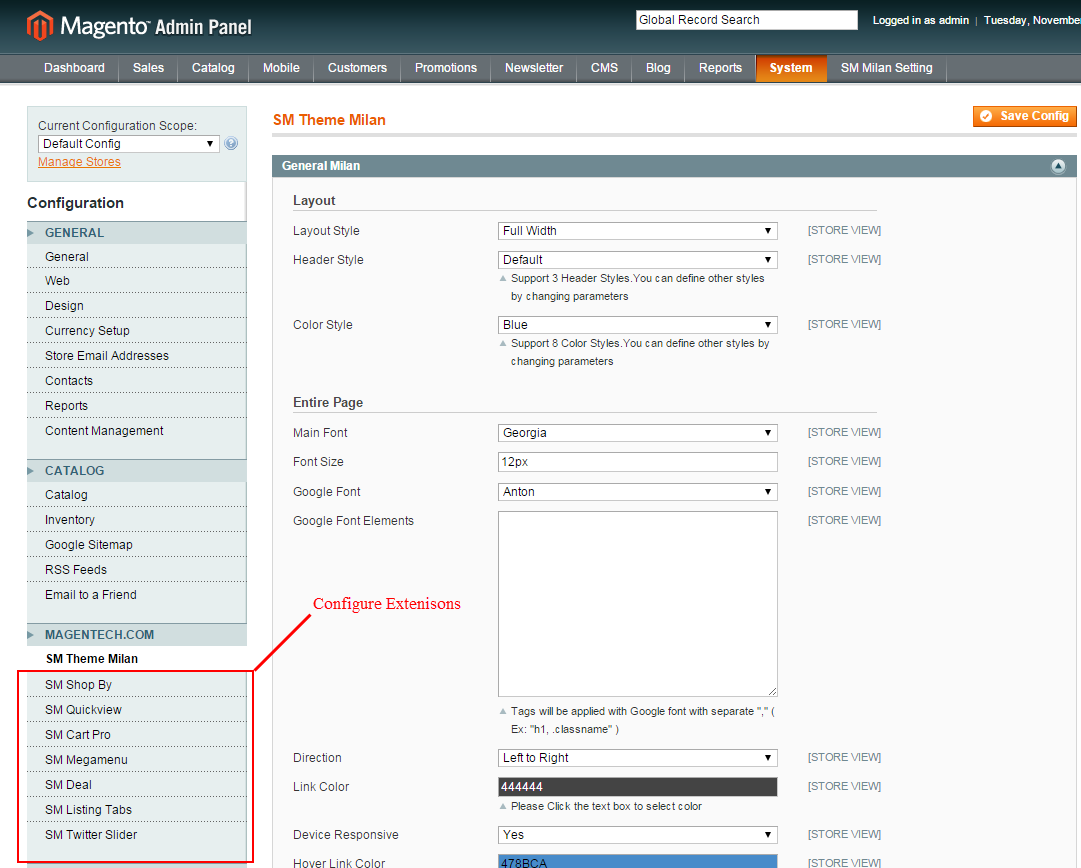Open Content Management in sidebar
This screenshot has height=868, width=1081.
(137, 431)
